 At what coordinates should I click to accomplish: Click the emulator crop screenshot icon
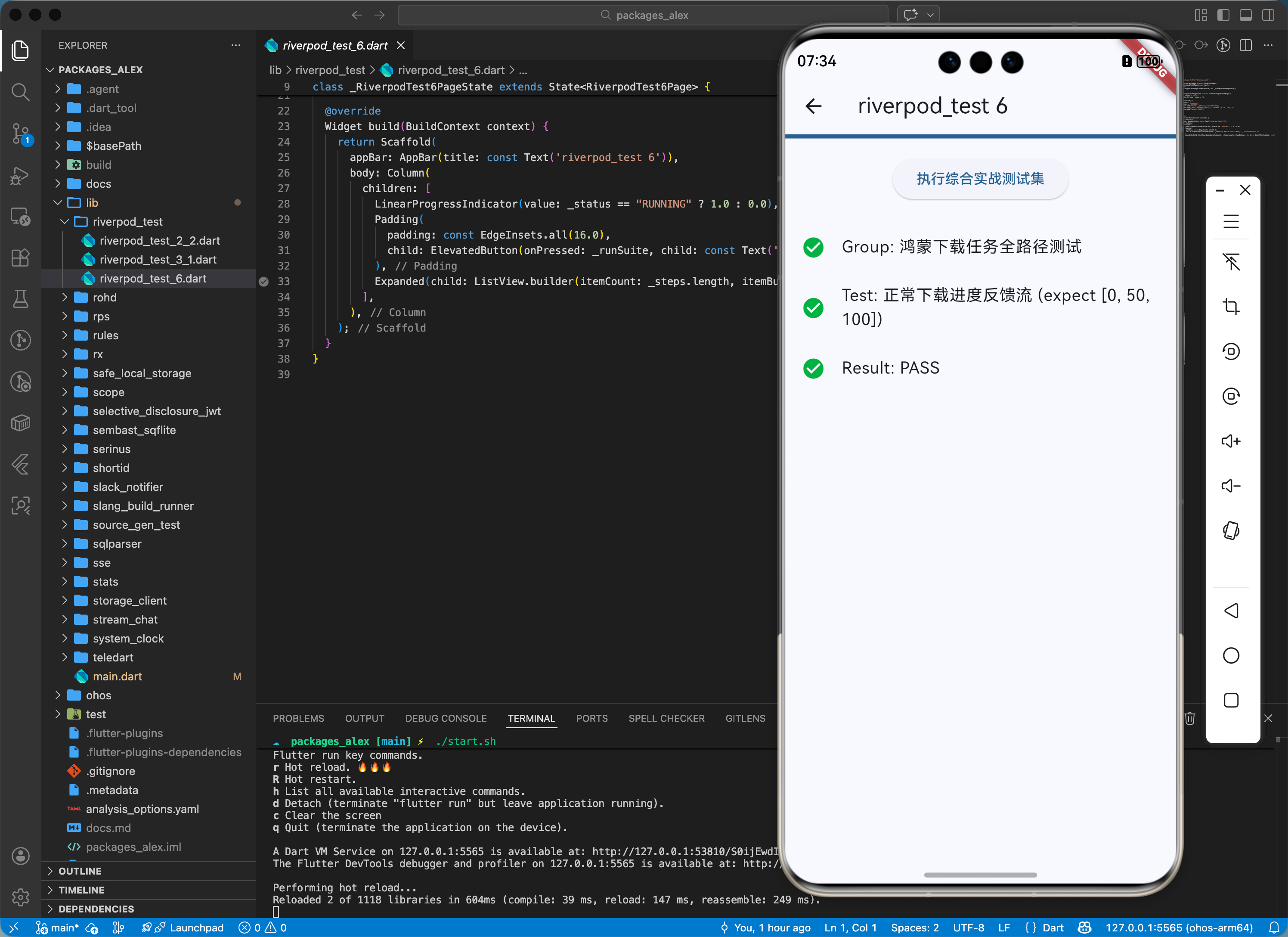click(x=1231, y=307)
